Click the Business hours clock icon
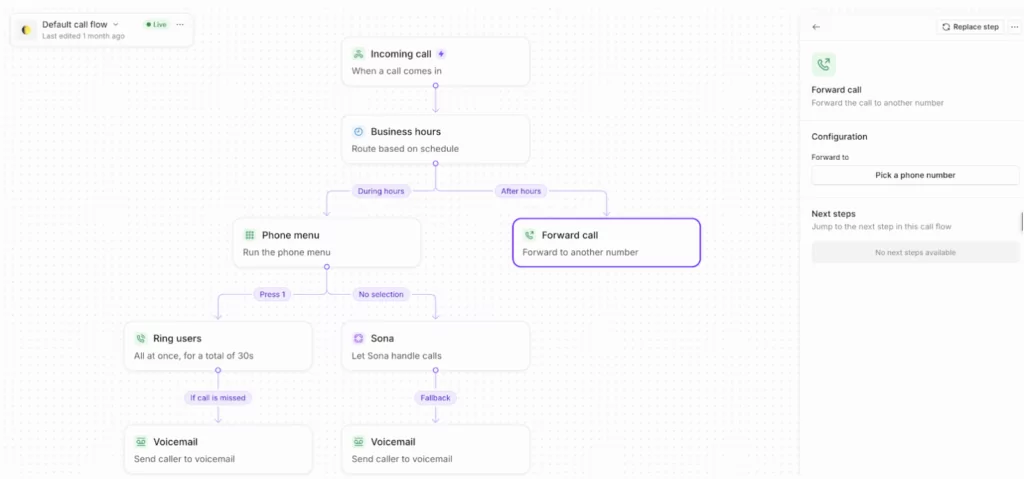The height and width of the screenshot is (479, 1024). [359, 131]
